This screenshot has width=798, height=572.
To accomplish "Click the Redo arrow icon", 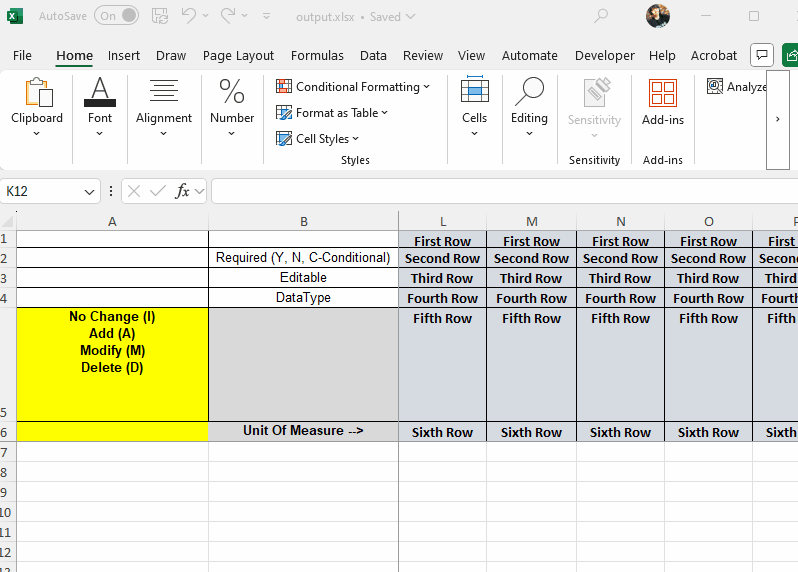I will pos(228,16).
